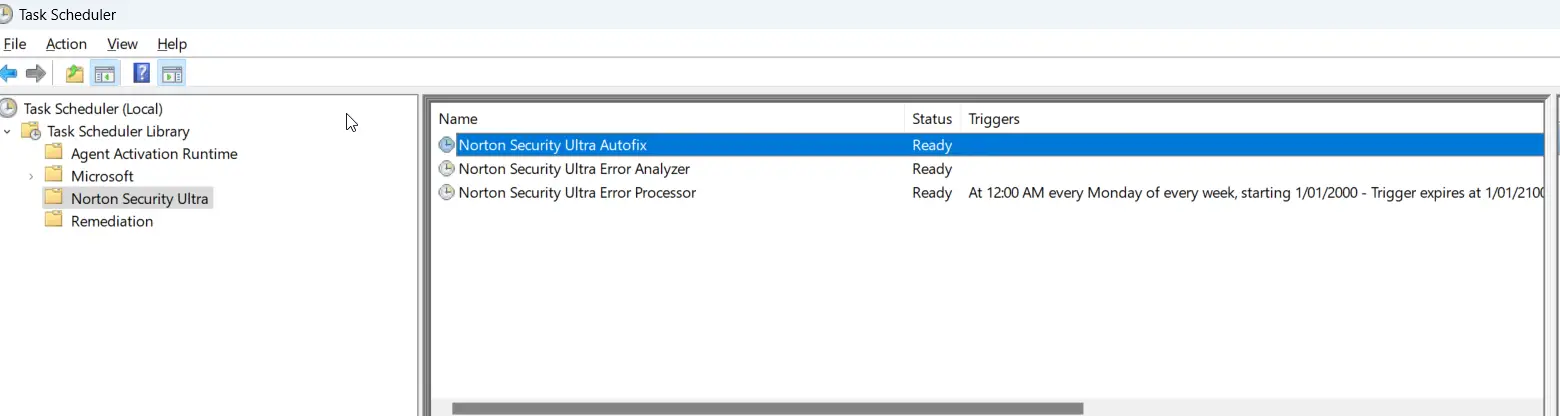Click the clock icon of Error Processor task

pos(447,192)
